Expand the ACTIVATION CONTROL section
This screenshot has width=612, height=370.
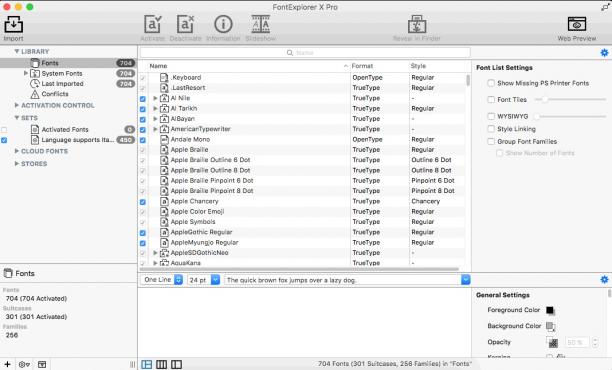16,105
